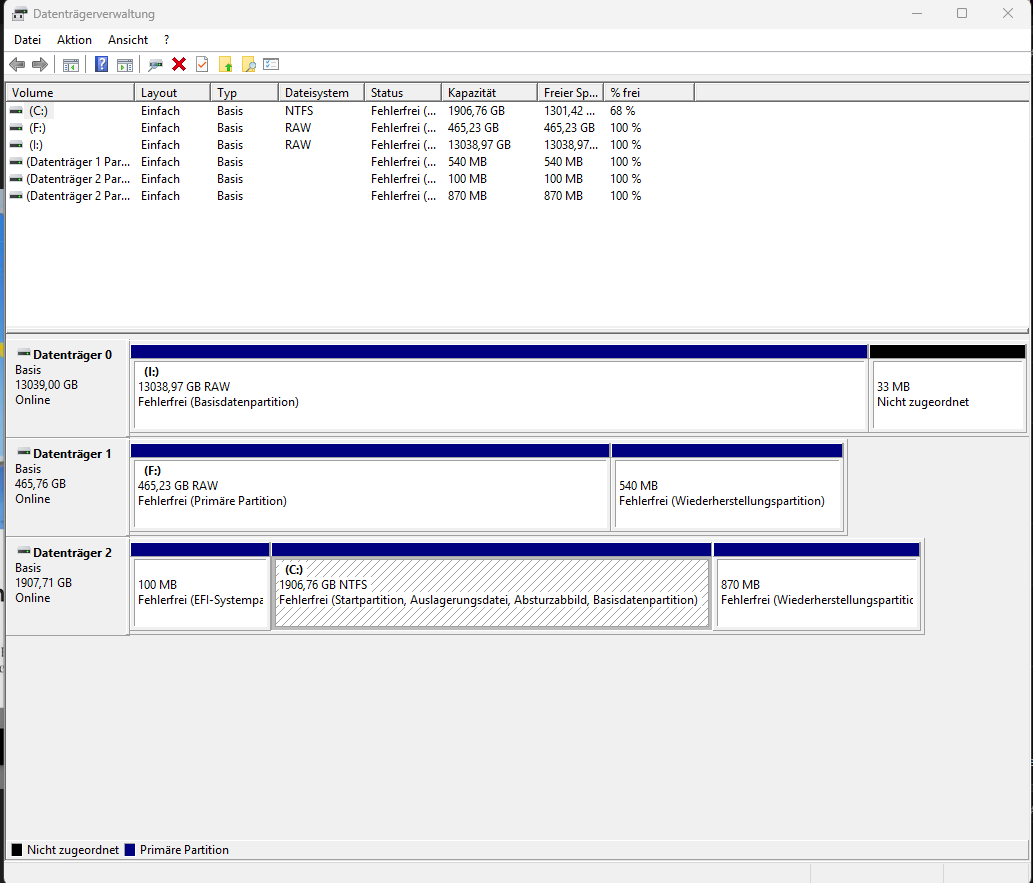Image resolution: width=1033 pixels, height=883 pixels.
Task: Sort by the Freier Sp... column header
Action: [571, 92]
